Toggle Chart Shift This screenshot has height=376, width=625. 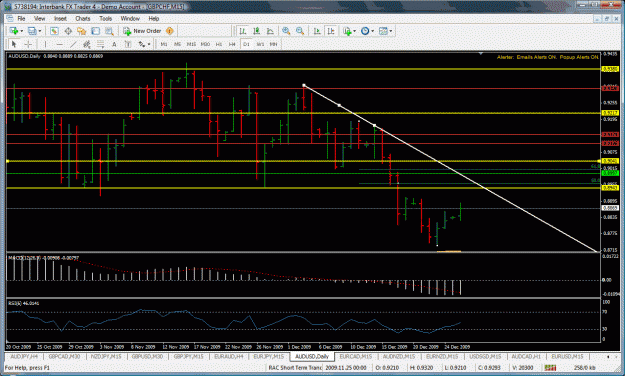(331, 31)
